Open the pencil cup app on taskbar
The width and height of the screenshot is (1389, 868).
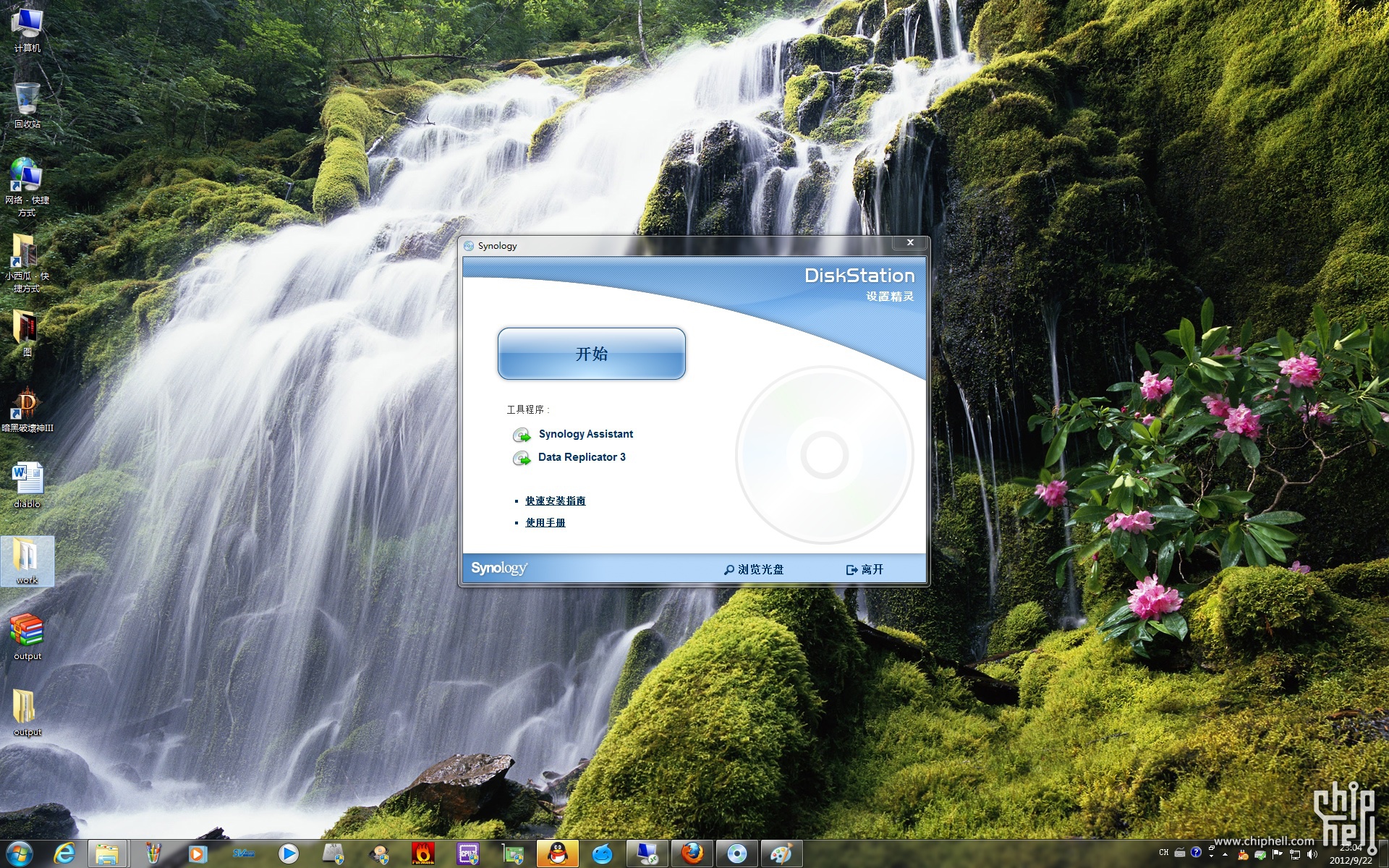153,854
